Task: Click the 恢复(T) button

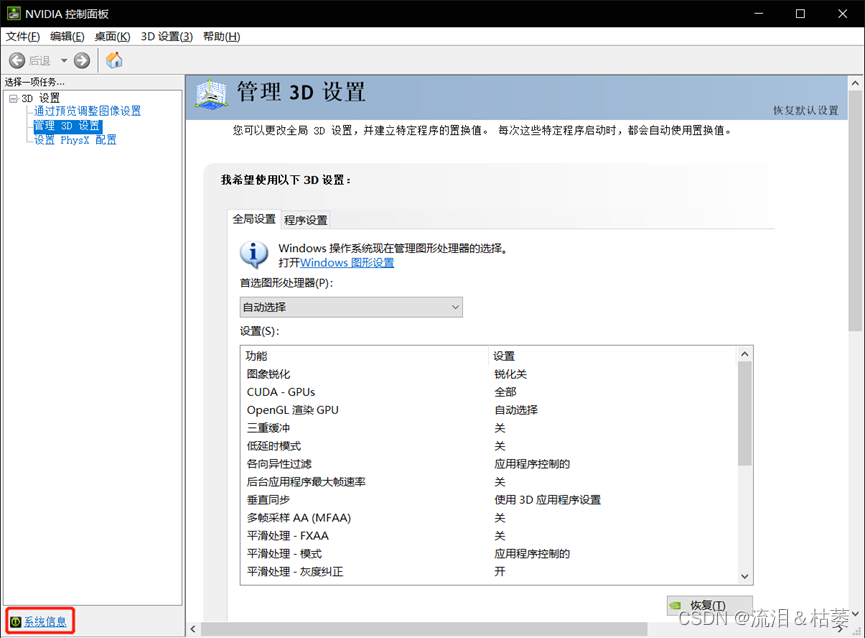Action: point(709,605)
